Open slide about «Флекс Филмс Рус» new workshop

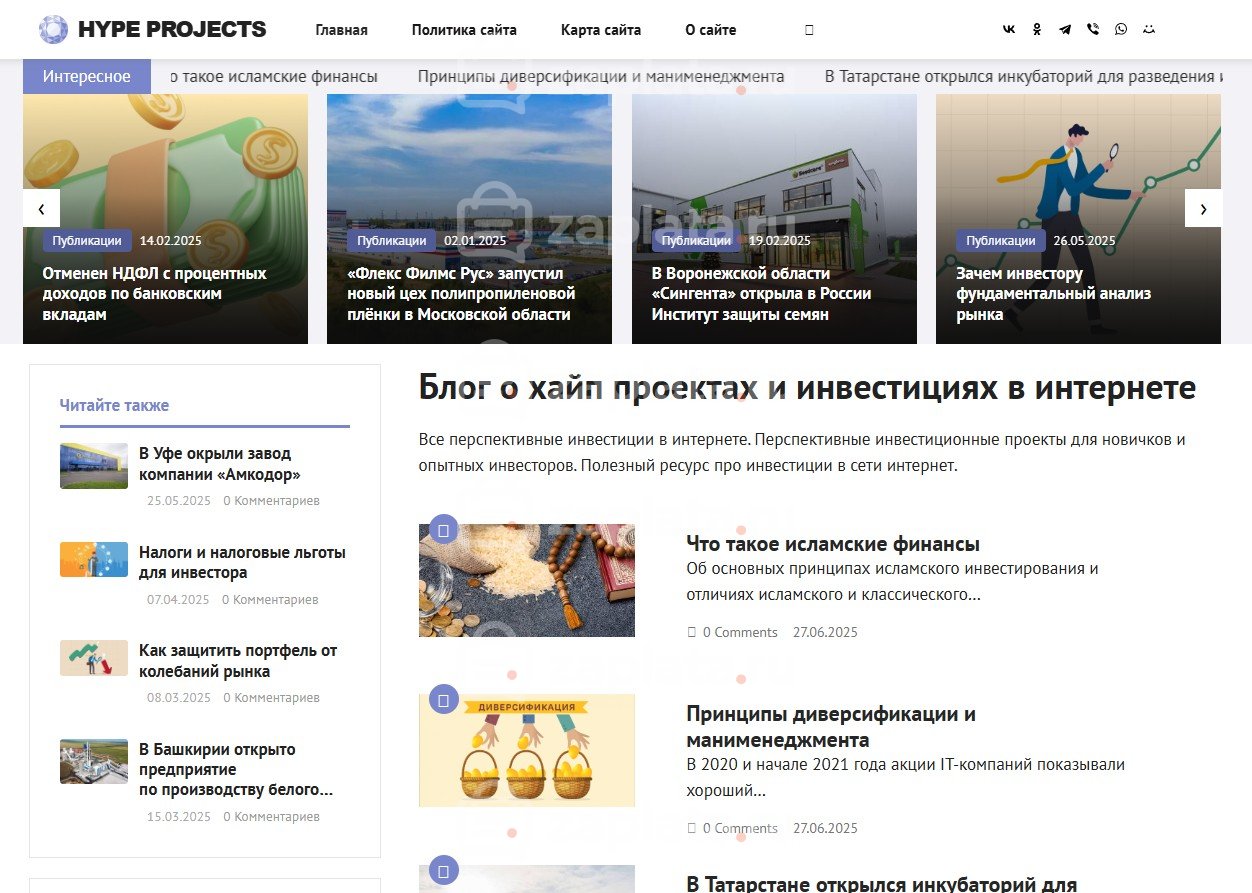pos(461,294)
